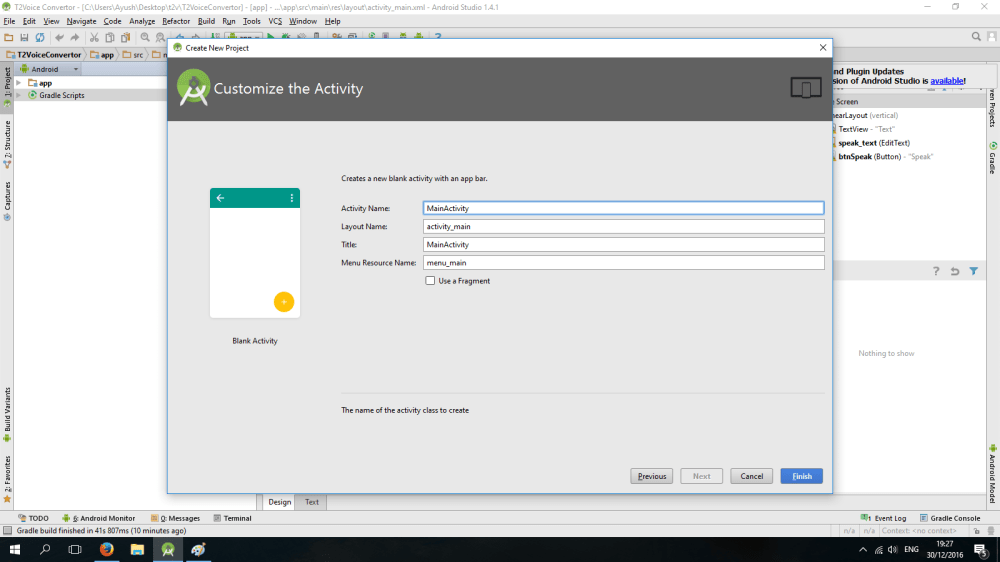Click the Finish button

(x=801, y=476)
